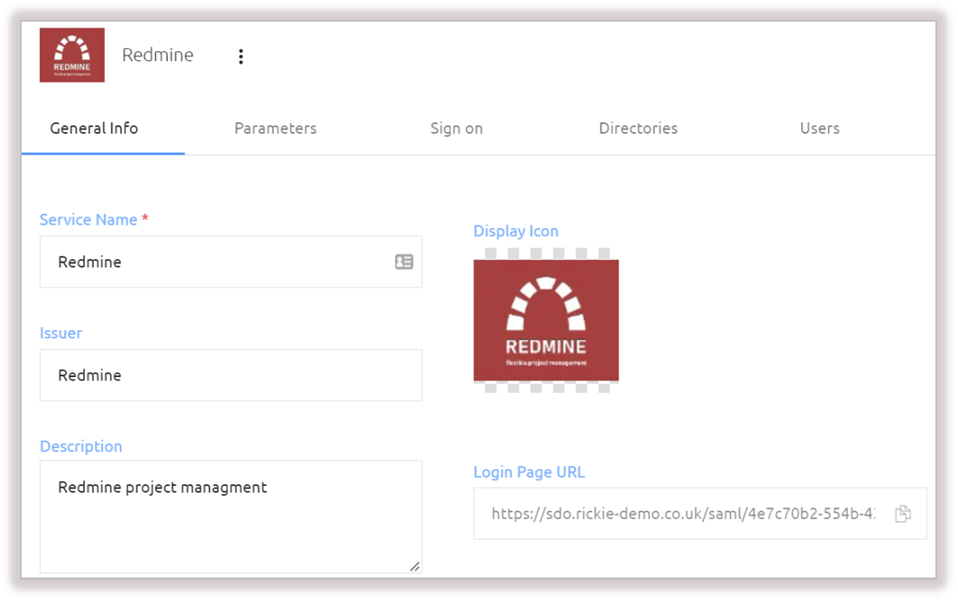Image resolution: width=958 pixels, height=600 pixels.
Task: Click the Display Icon label
Action: (516, 232)
